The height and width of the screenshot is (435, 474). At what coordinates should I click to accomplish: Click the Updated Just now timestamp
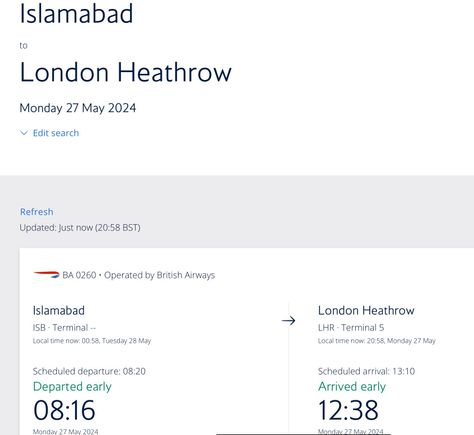[x=80, y=228]
